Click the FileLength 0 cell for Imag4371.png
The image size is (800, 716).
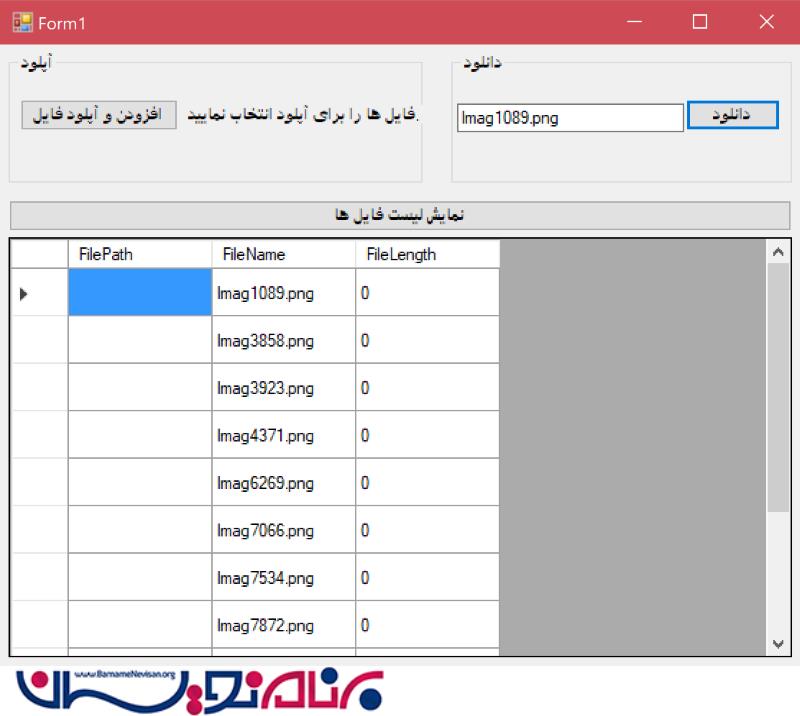428,435
